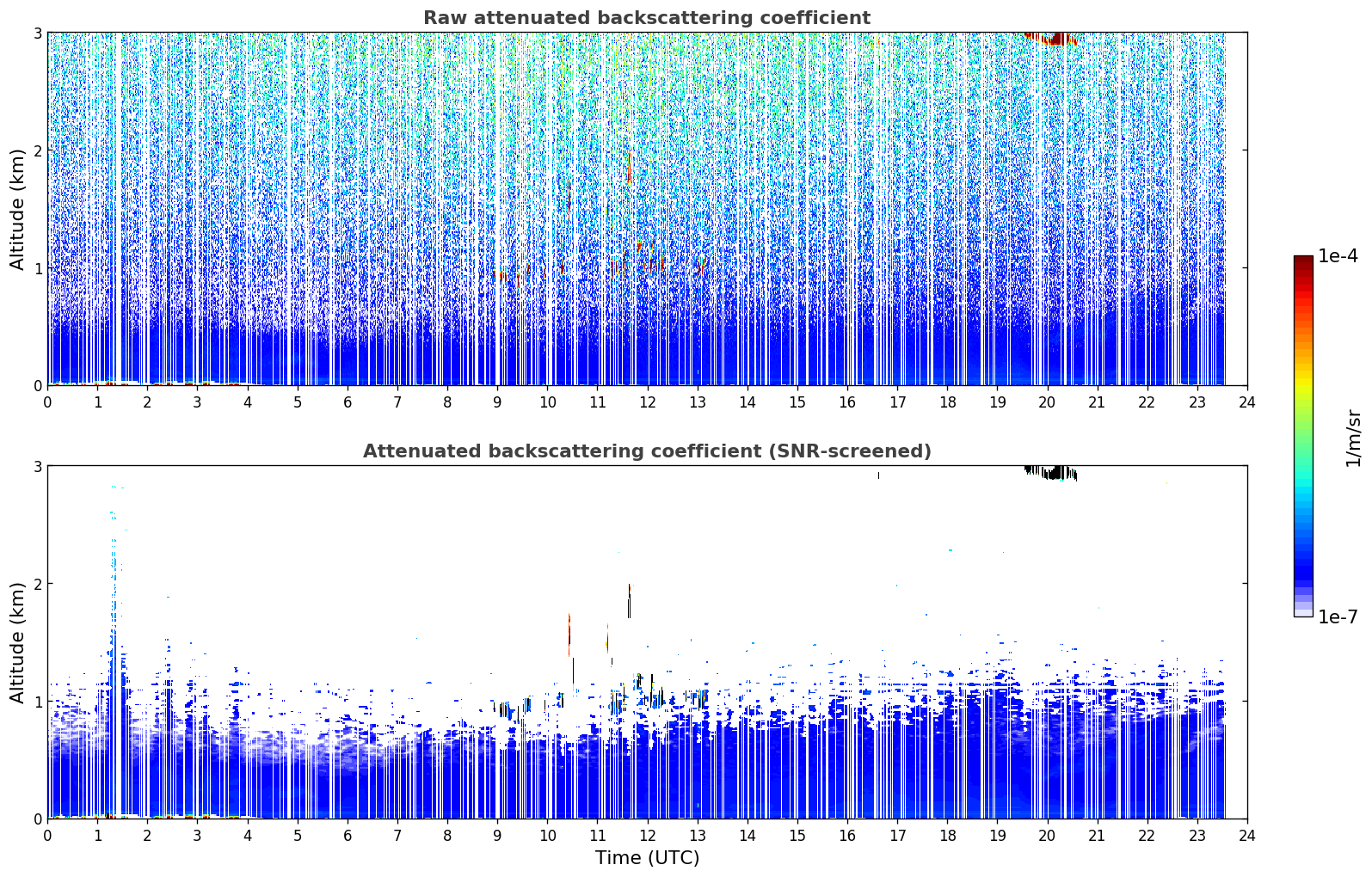Click the altitude 3 tick on bottom plot

click(x=37, y=466)
